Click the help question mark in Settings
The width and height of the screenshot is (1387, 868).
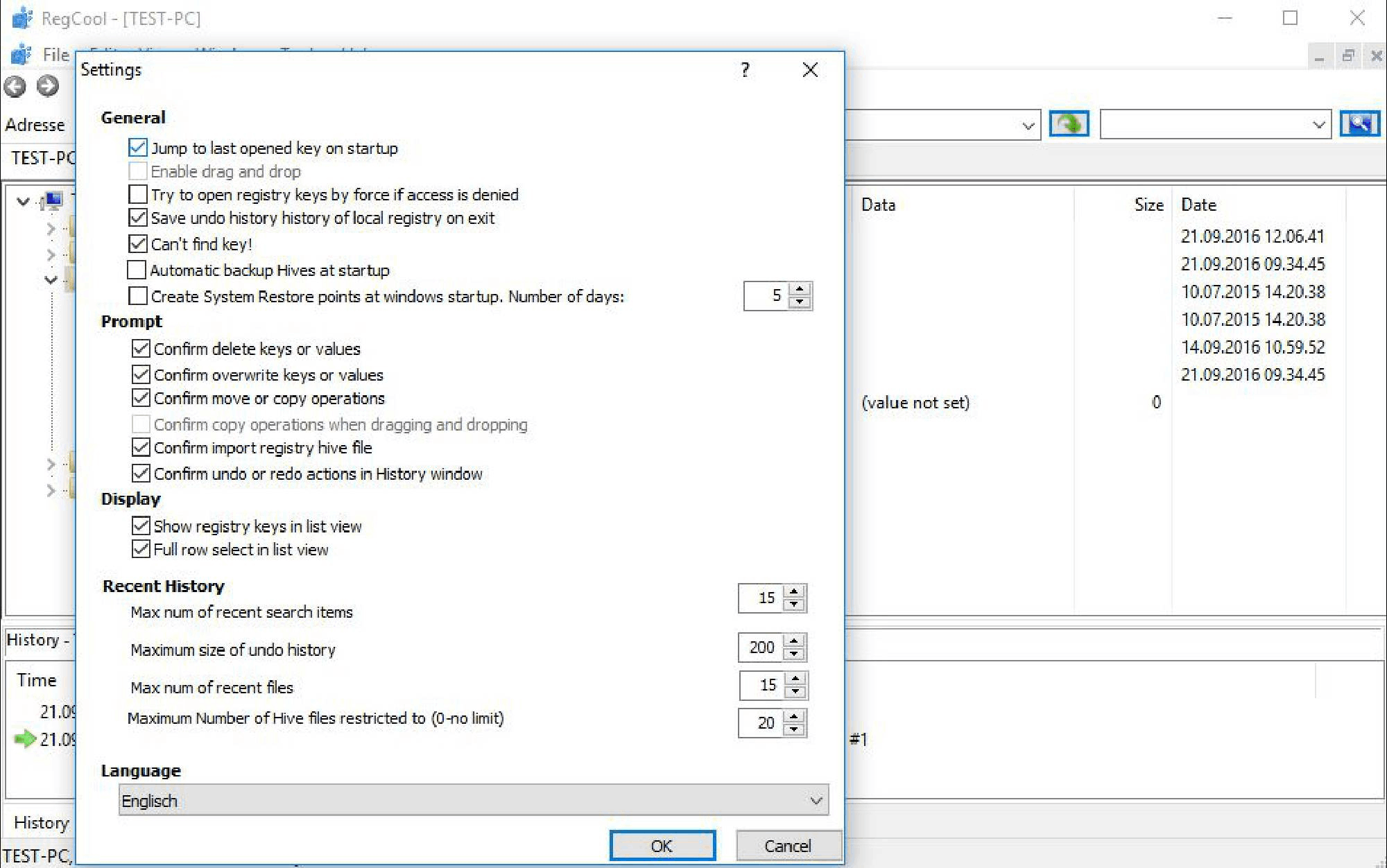coord(745,69)
